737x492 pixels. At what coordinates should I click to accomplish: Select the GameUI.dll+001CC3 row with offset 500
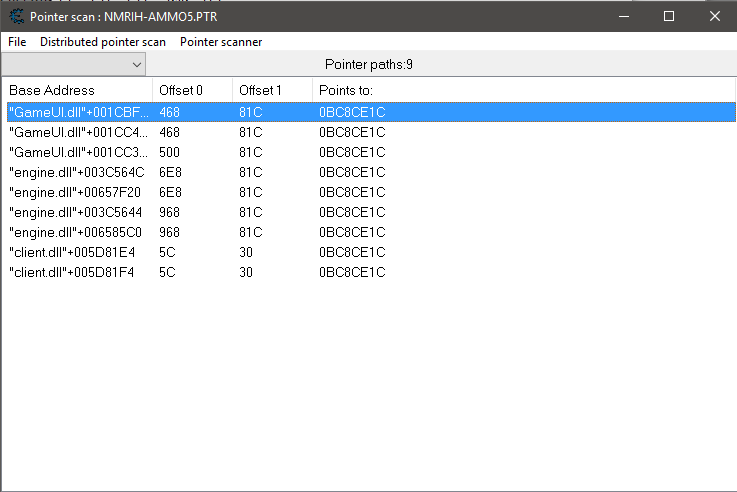(78, 152)
